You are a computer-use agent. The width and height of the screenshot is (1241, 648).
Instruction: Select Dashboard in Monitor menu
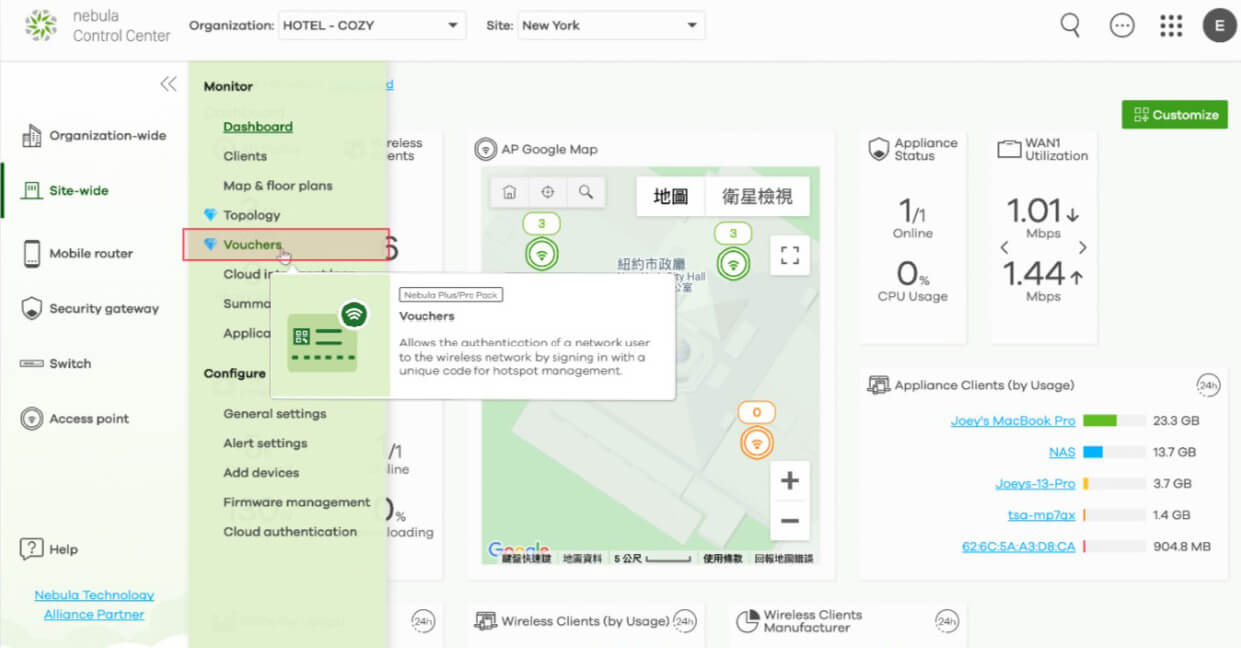tap(258, 127)
